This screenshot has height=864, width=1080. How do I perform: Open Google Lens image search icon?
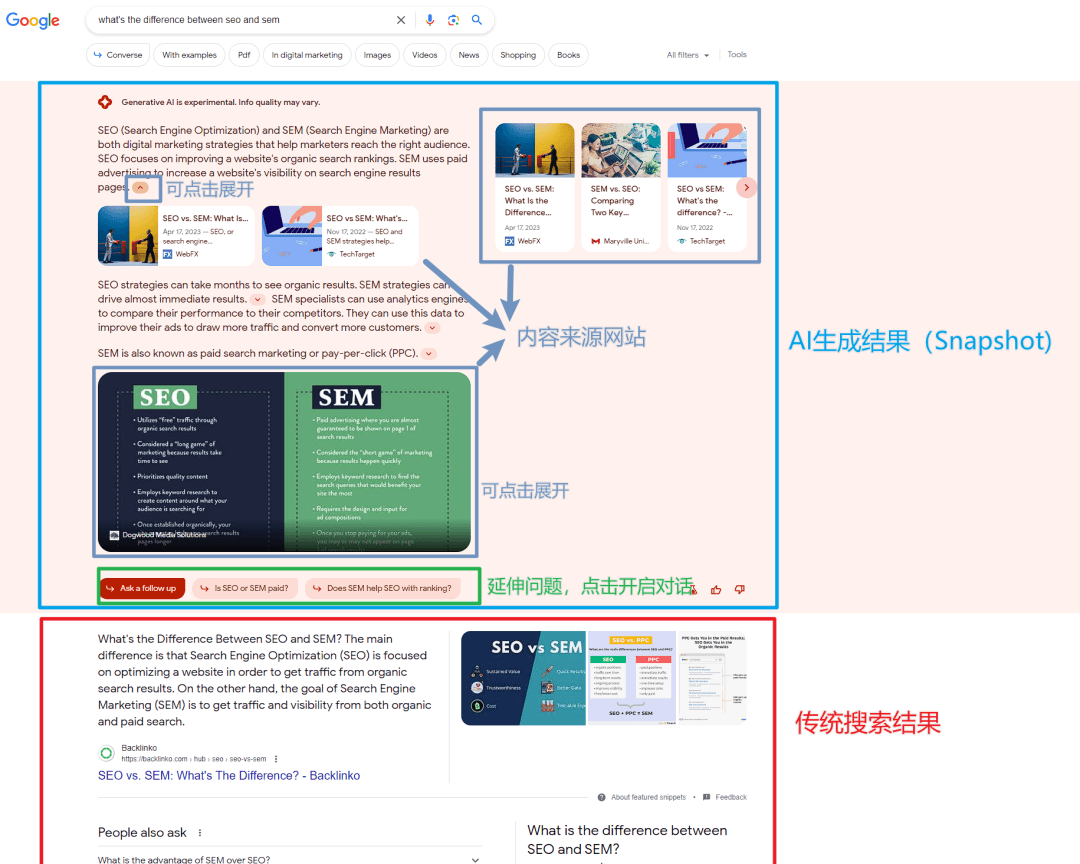(x=453, y=20)
